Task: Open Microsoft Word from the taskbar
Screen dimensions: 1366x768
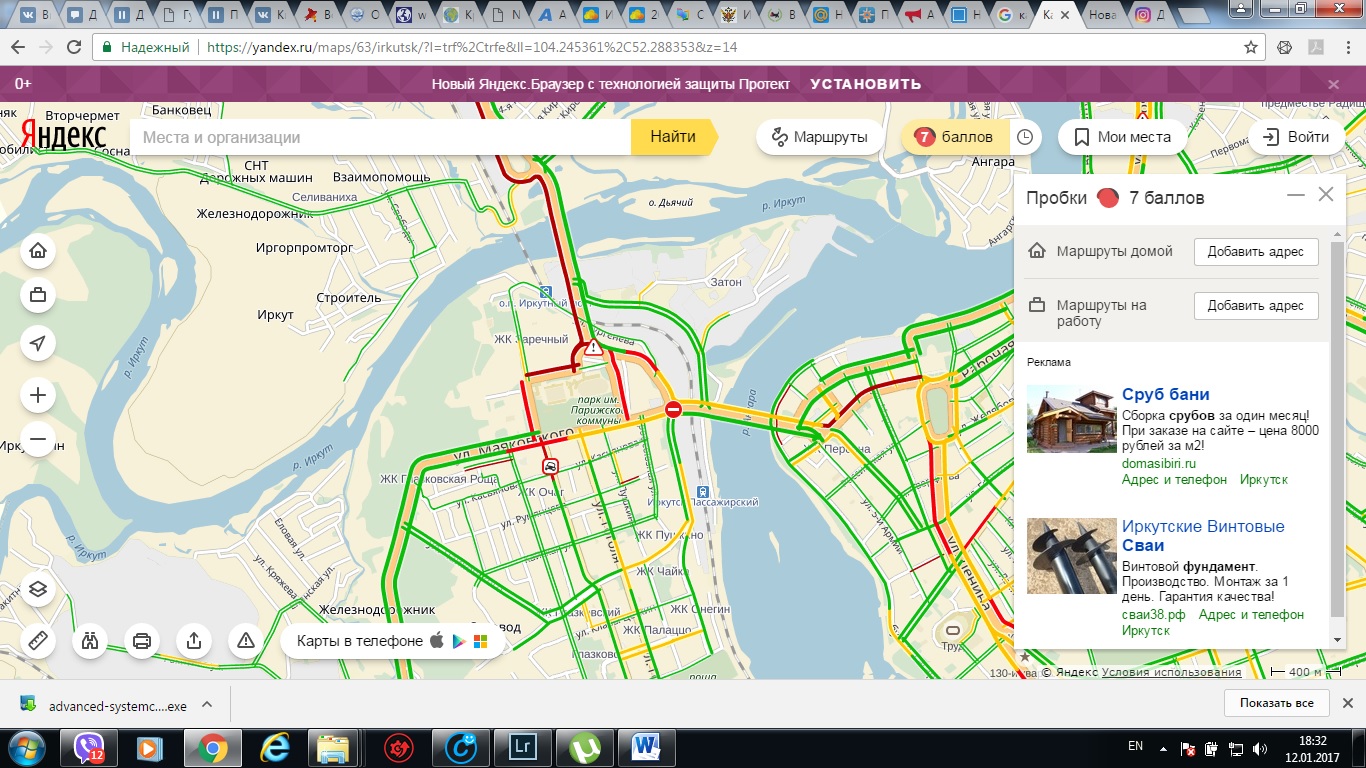Action: coord(645,747)
